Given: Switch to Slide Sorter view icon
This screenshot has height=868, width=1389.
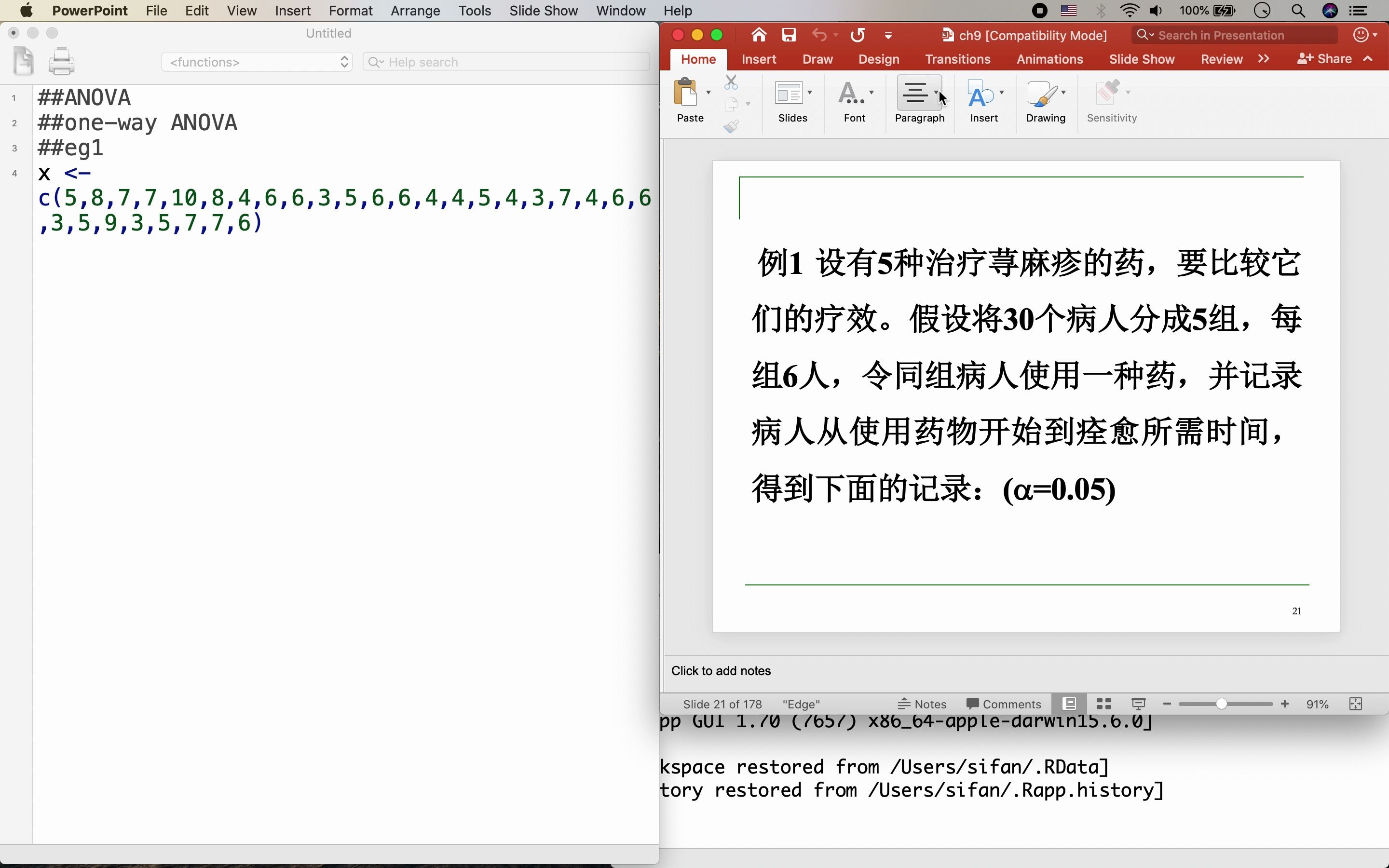Looking at the screenshot, I should pyautogui.click(x=1104, y=704).
